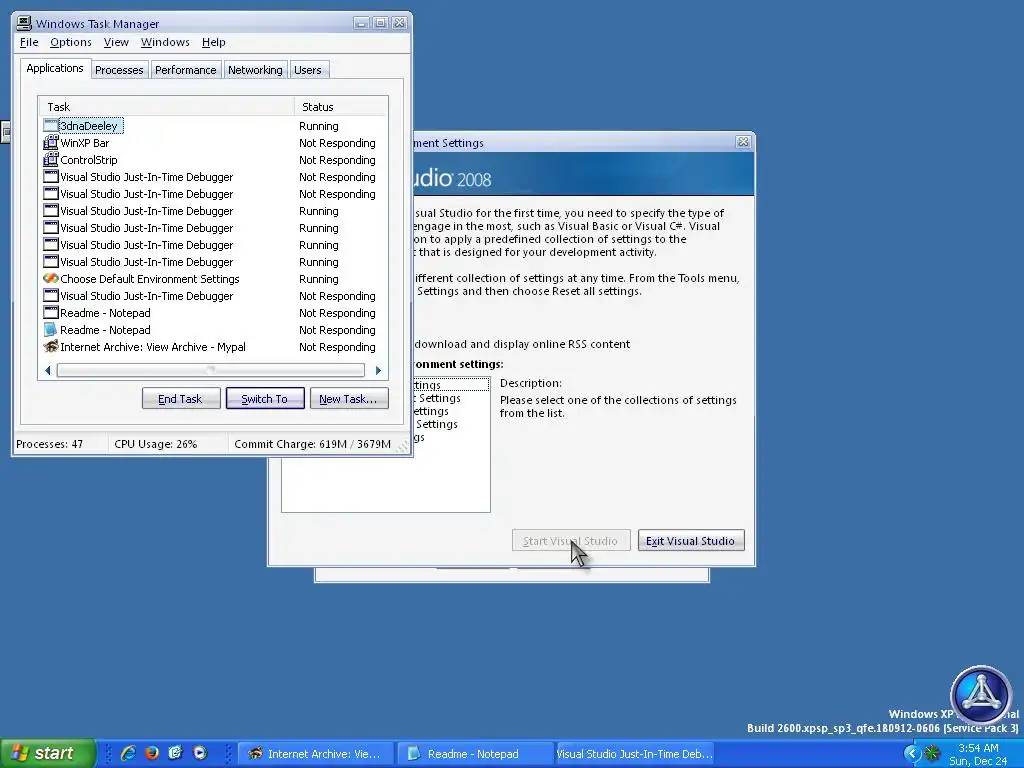
Task: Click the third Quick Launch icon beside Firefox
Action: (175, 753)
